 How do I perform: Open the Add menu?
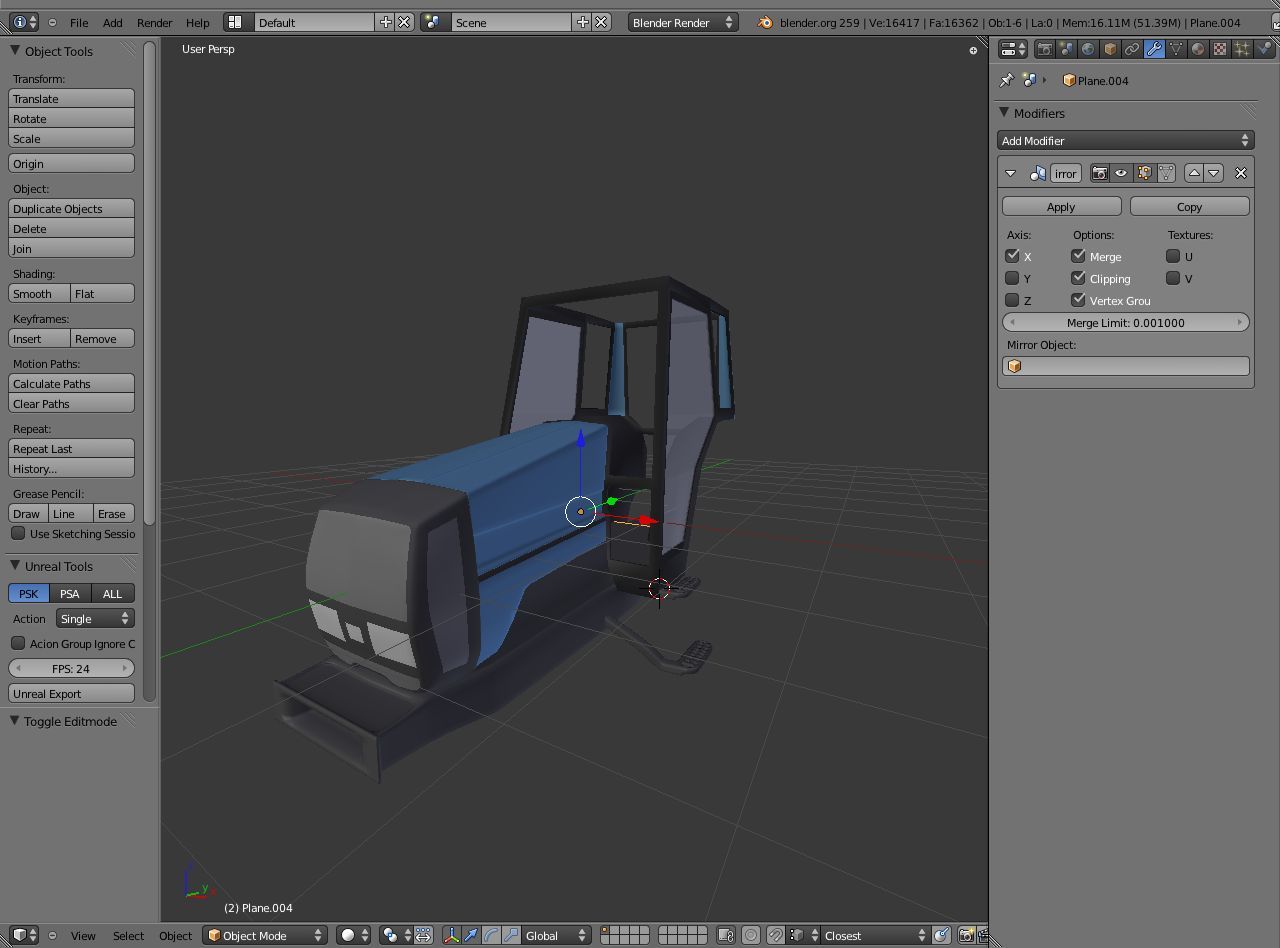click(113, 22)
